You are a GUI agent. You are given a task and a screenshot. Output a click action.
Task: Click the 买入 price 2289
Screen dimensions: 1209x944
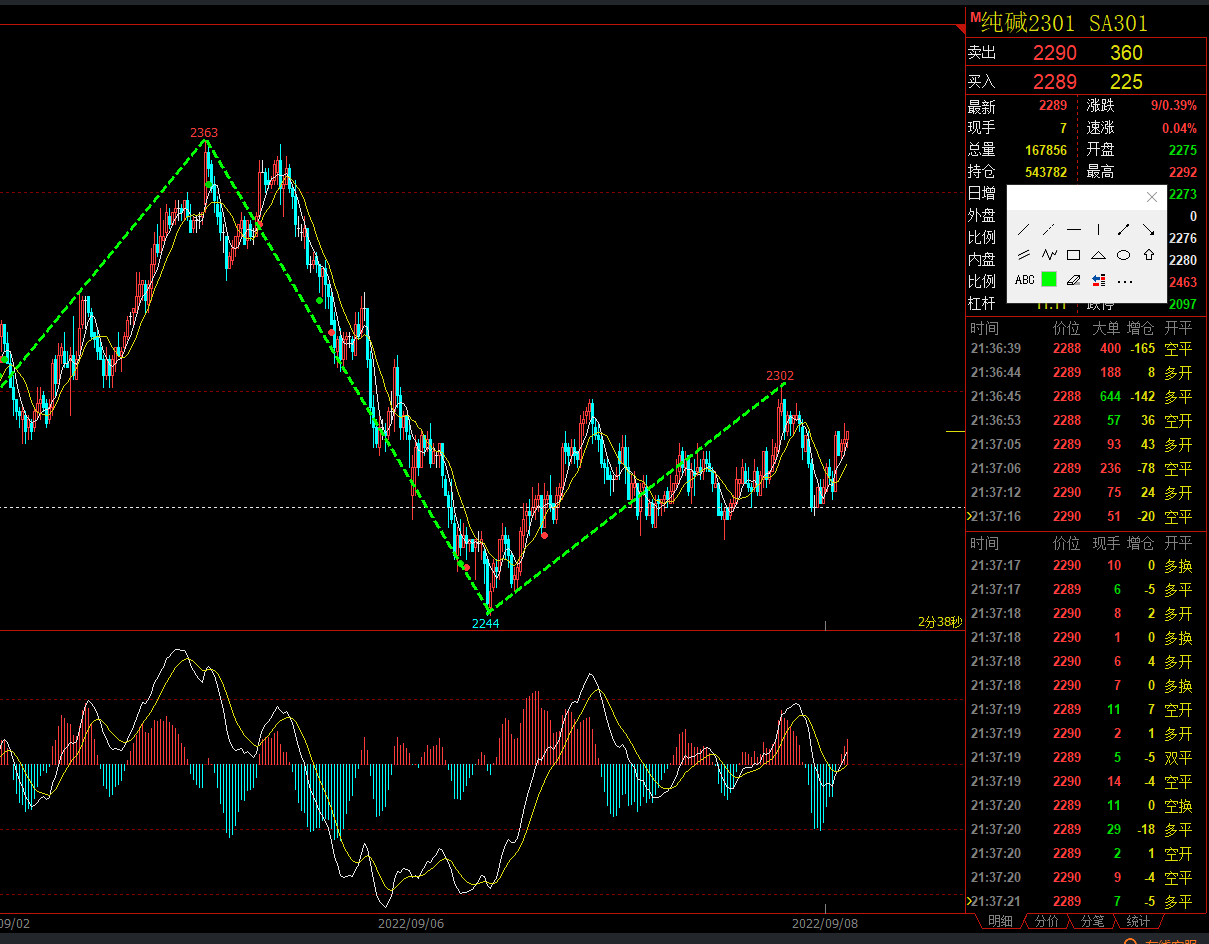(1055, 82)
